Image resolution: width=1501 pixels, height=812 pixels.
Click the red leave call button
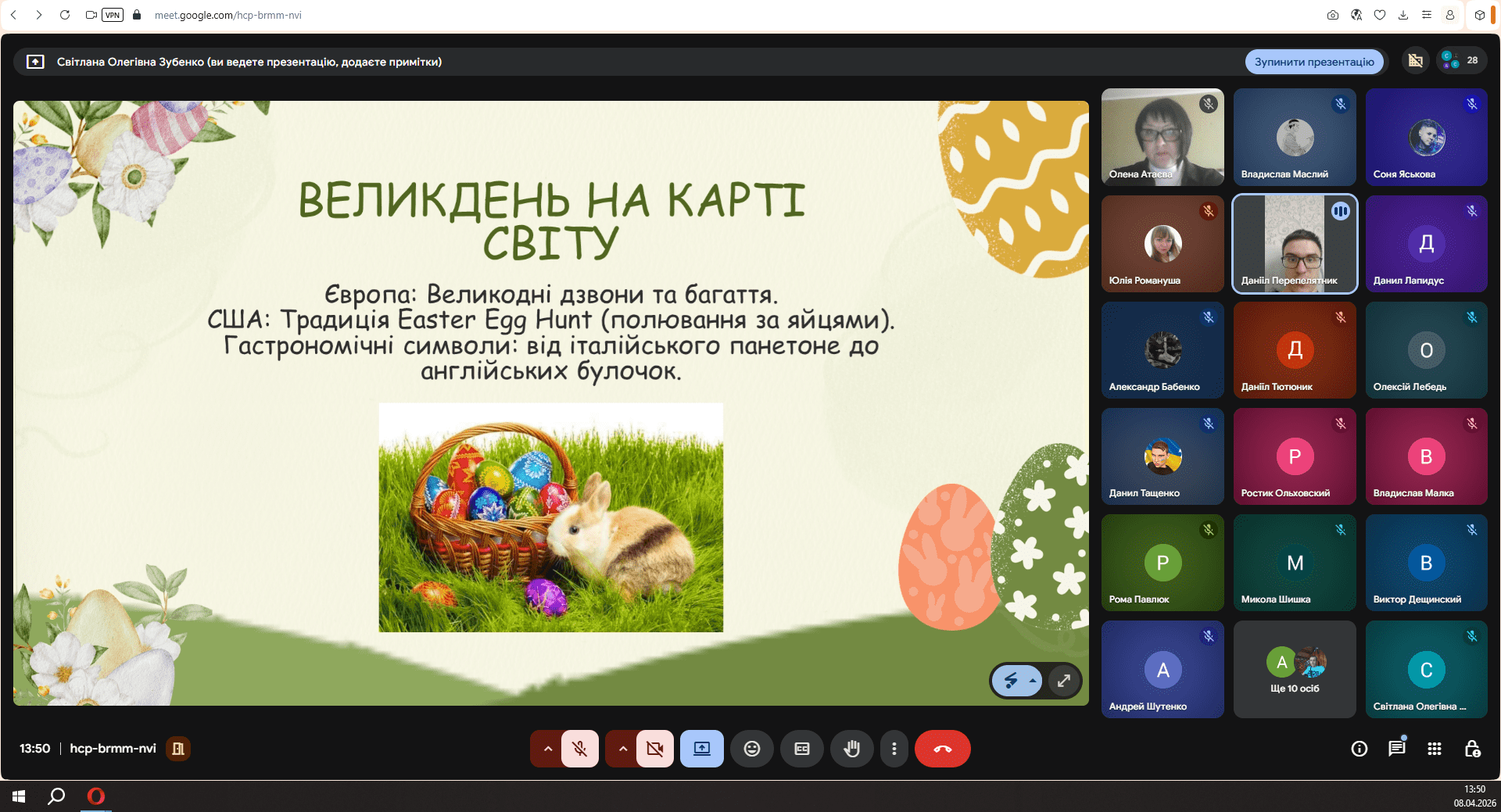click(942, 749)
